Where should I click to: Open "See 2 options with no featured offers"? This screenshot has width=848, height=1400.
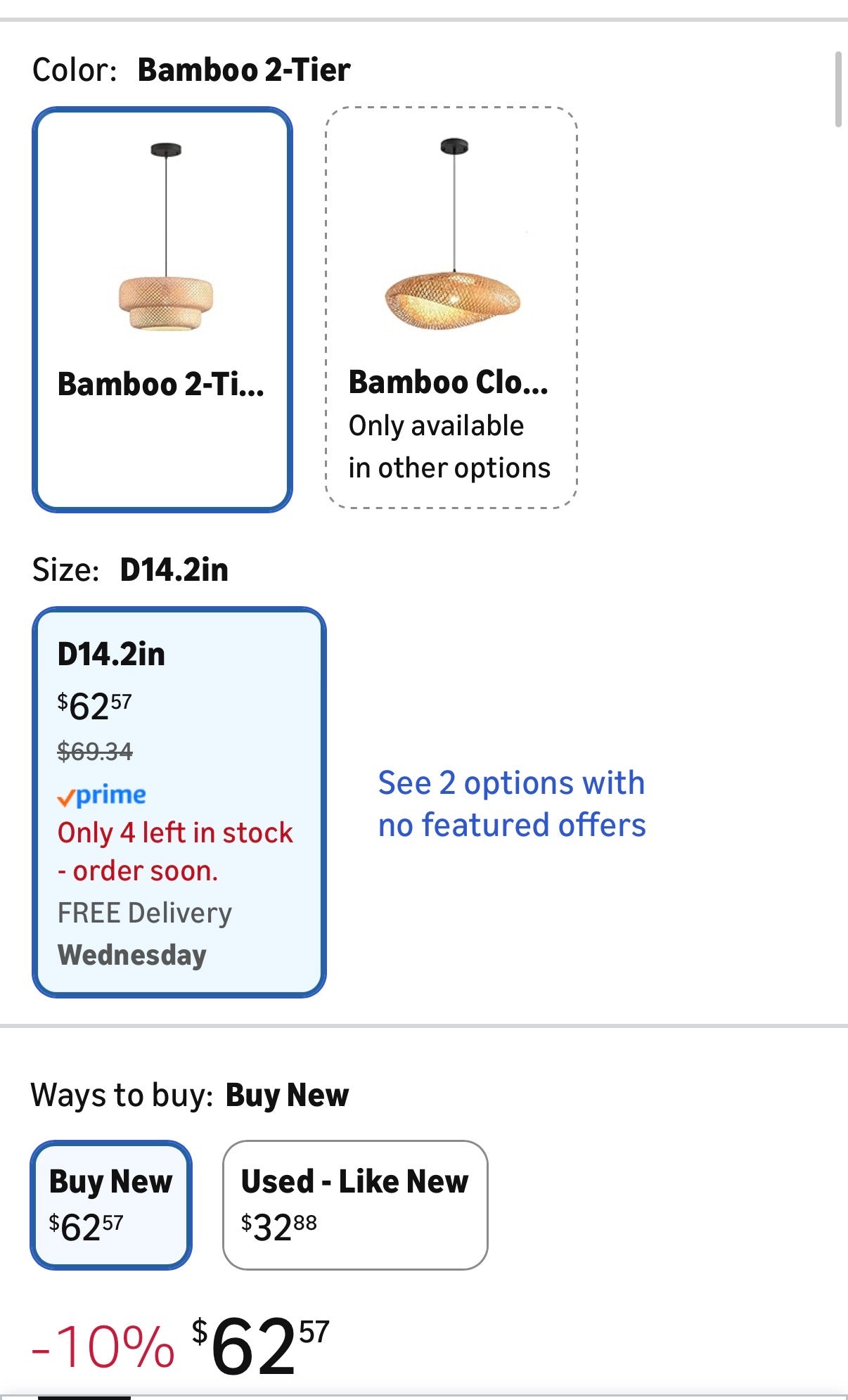pos(511,804)
